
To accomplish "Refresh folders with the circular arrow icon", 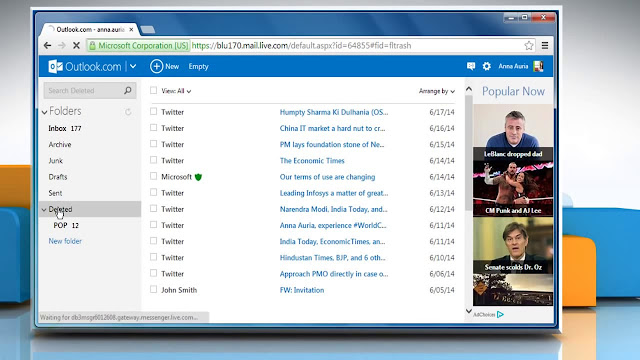I will (128, 111).
